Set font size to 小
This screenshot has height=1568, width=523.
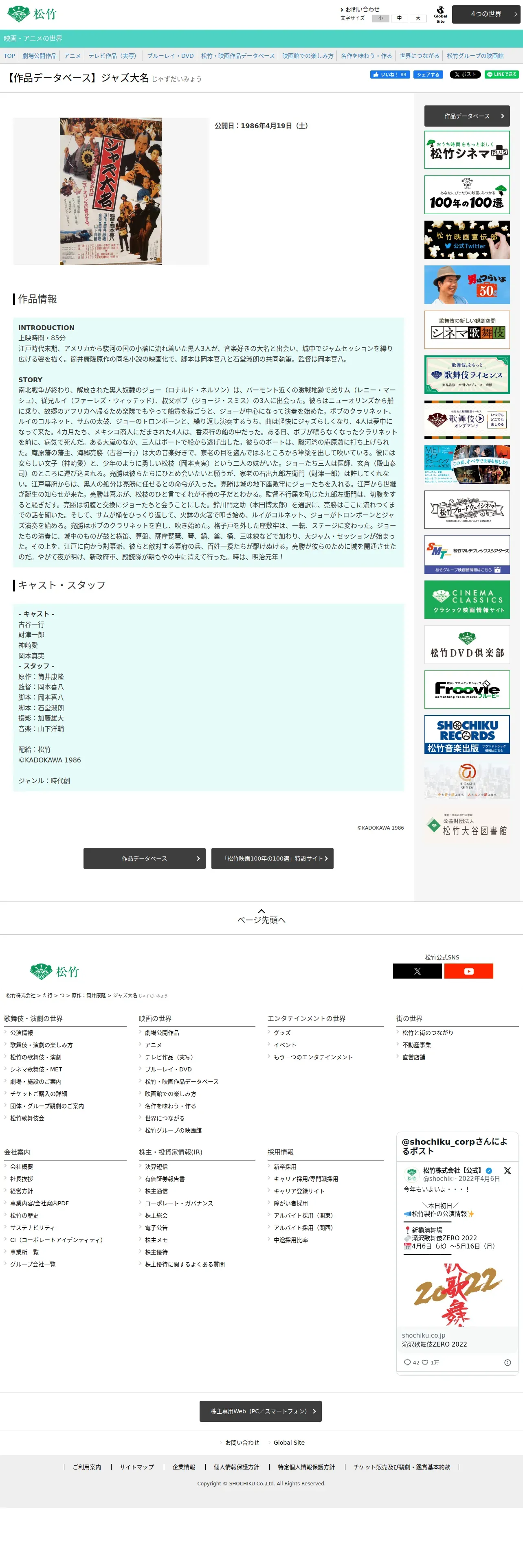pos(380,18)
